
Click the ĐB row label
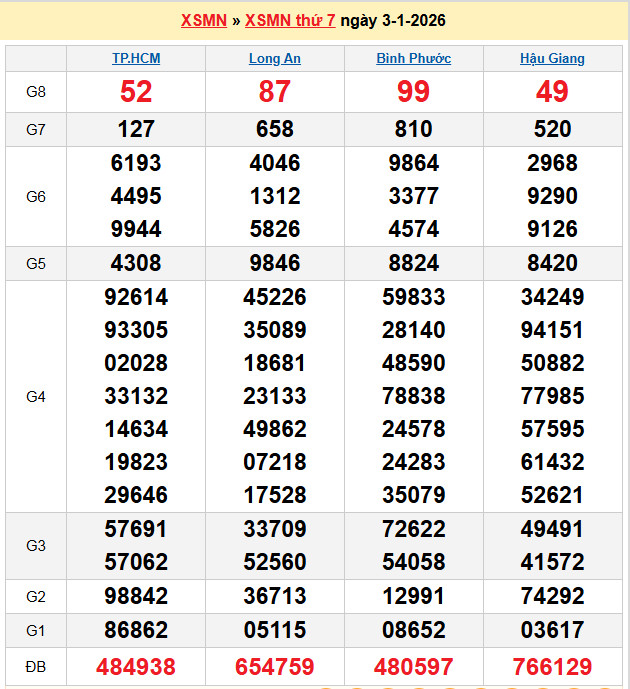(x=36, y=667)
